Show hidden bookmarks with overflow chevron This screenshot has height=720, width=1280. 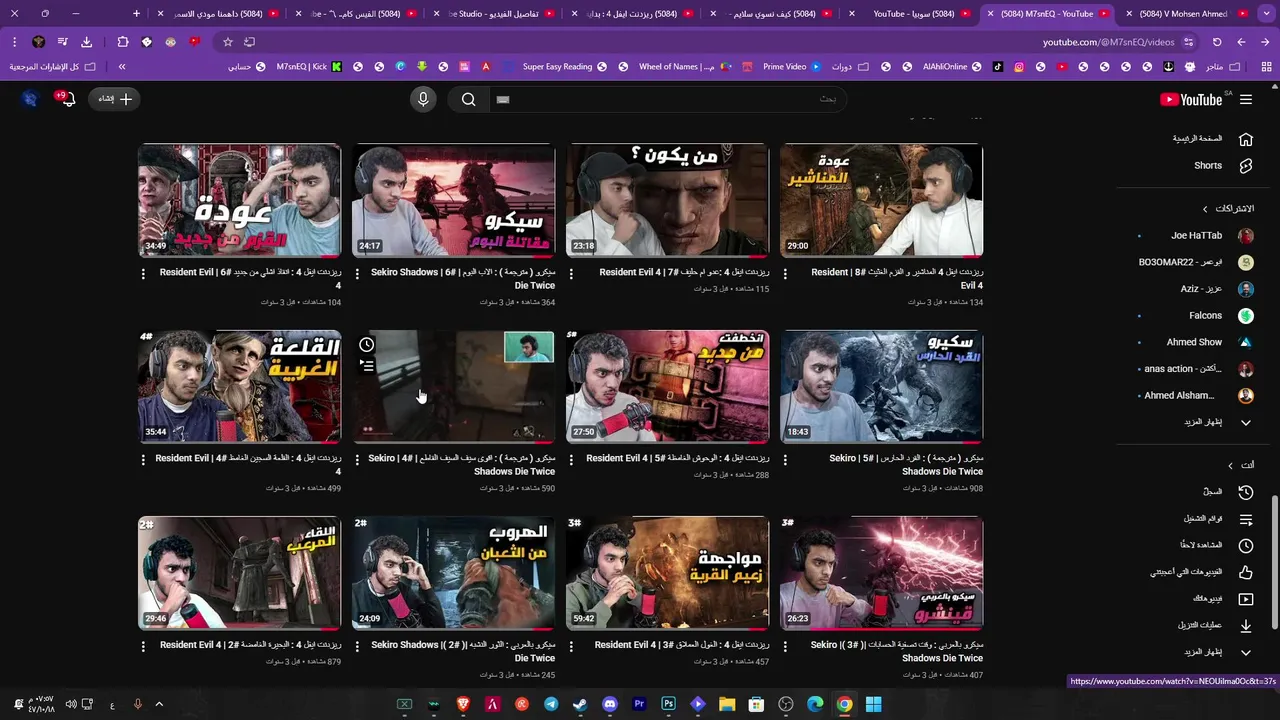pos(122,67)
